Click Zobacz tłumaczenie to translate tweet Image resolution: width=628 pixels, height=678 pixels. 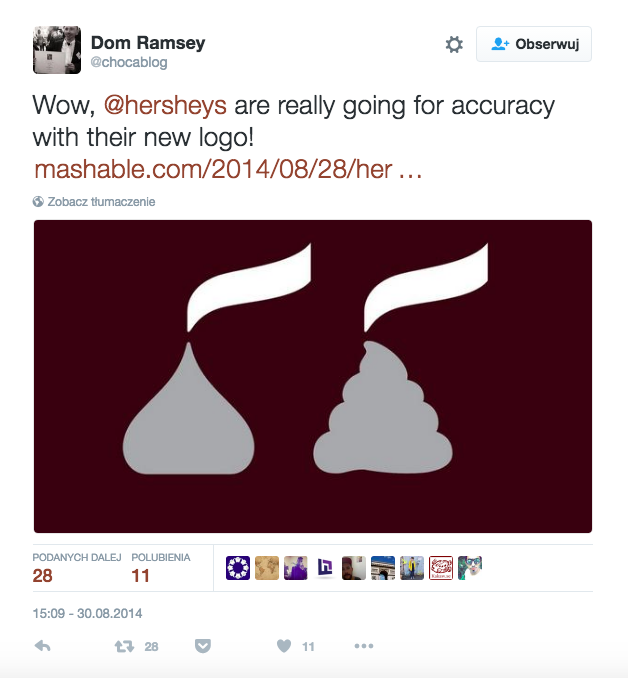101,201
